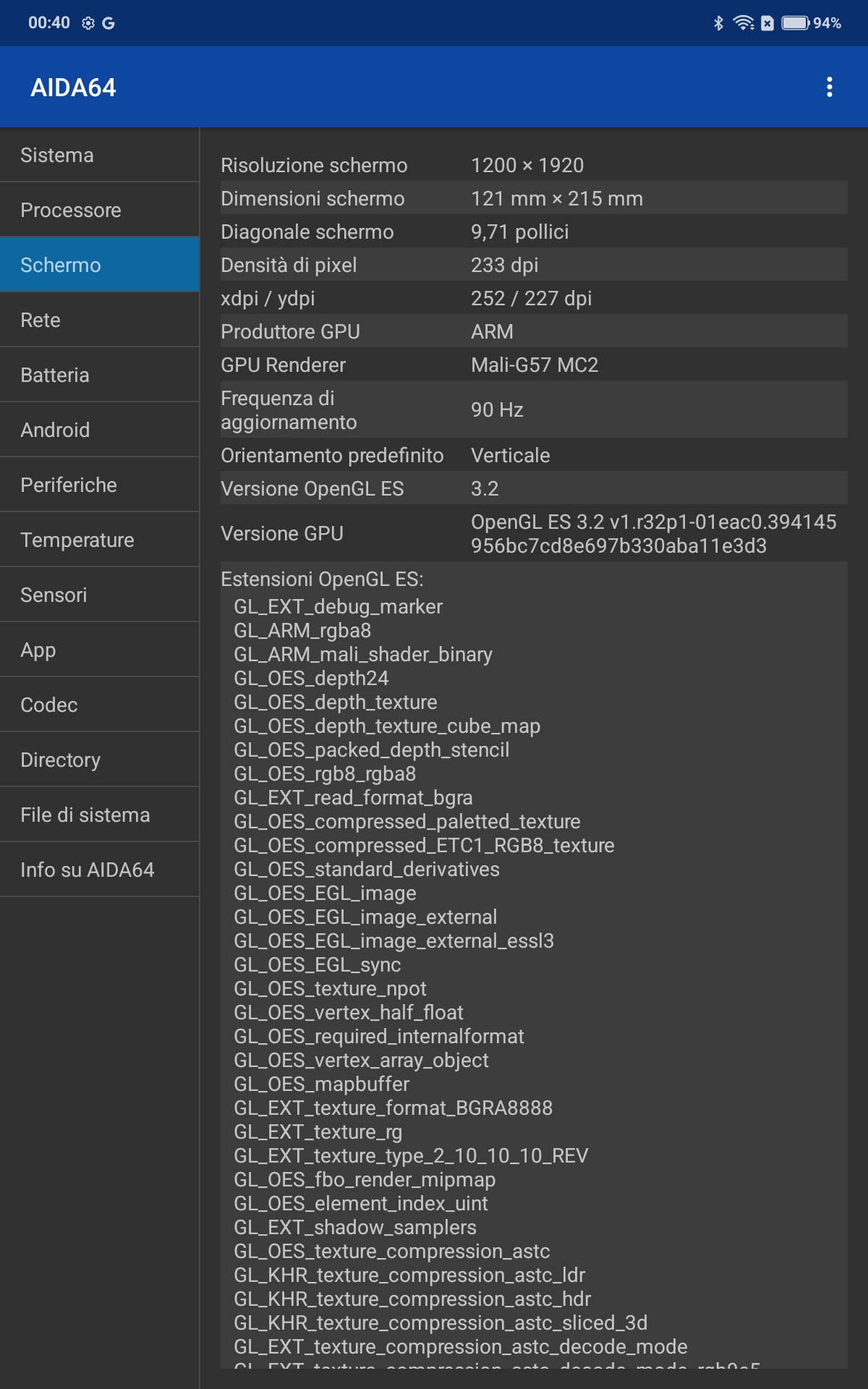Open the three-dot overflow menu

[829, 87]
